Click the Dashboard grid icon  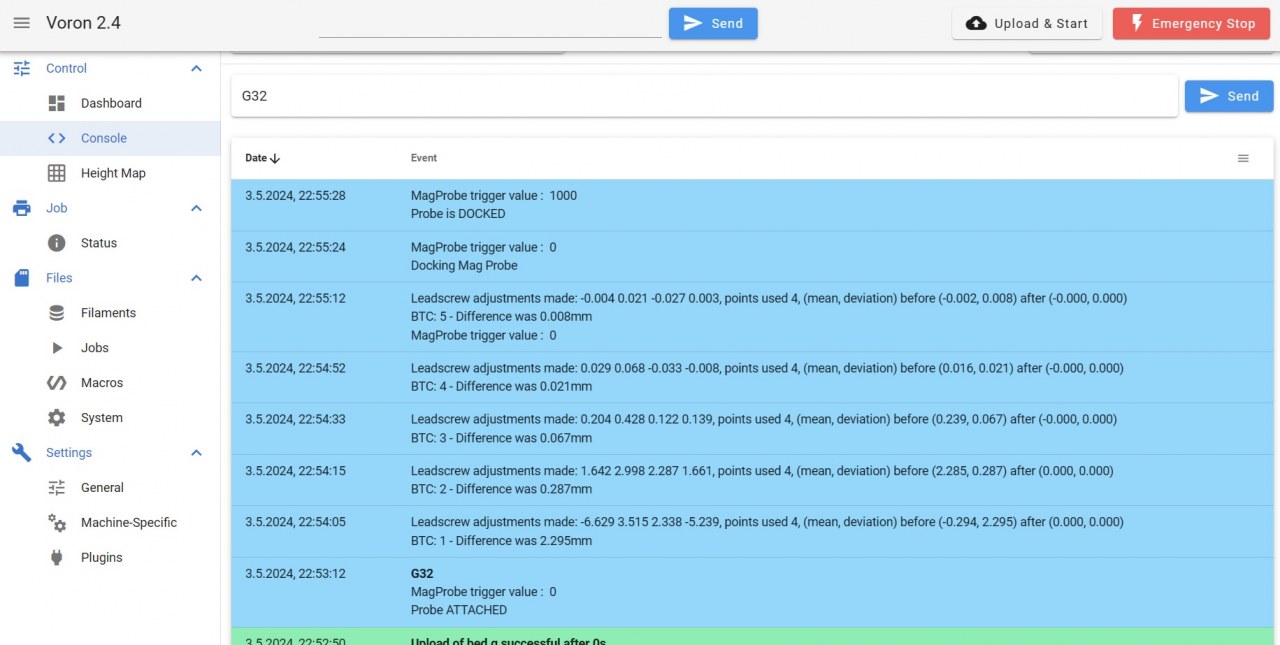coord(57,103)
